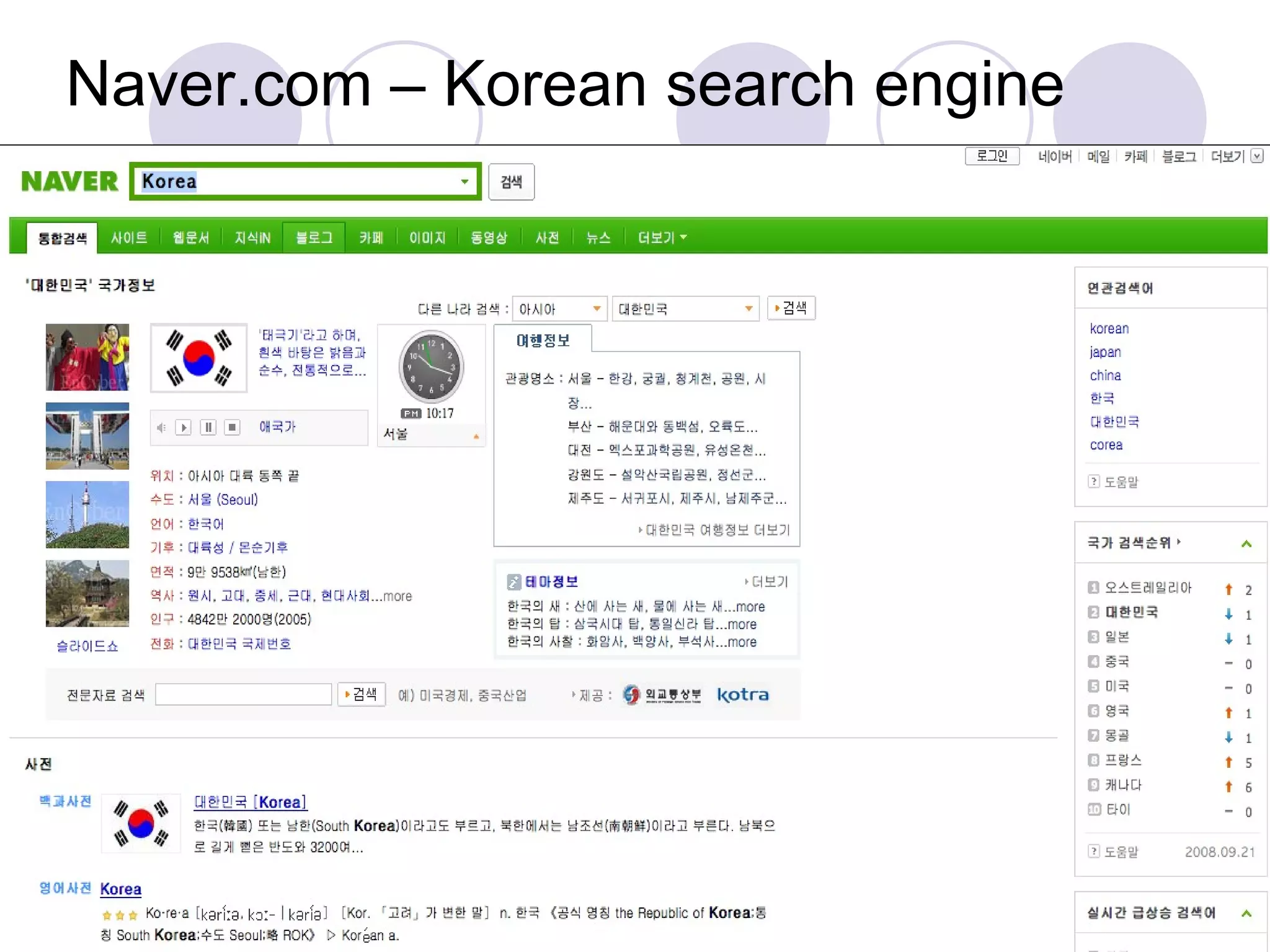Click the 외교통상부 logo
The width and height of the screenshot is (1270, 952).
point(662,695)
